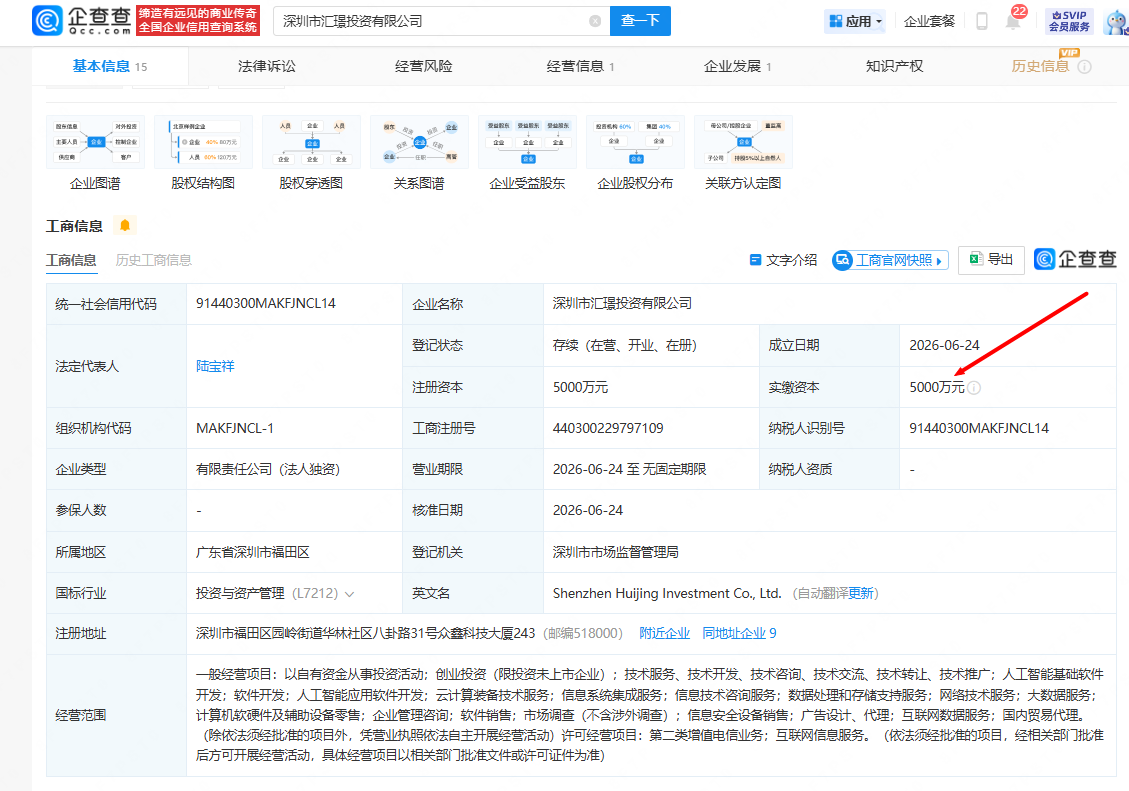The image size is (1129, 791).
Task: Click the 导出 export button
Action: tap(991, 259)
